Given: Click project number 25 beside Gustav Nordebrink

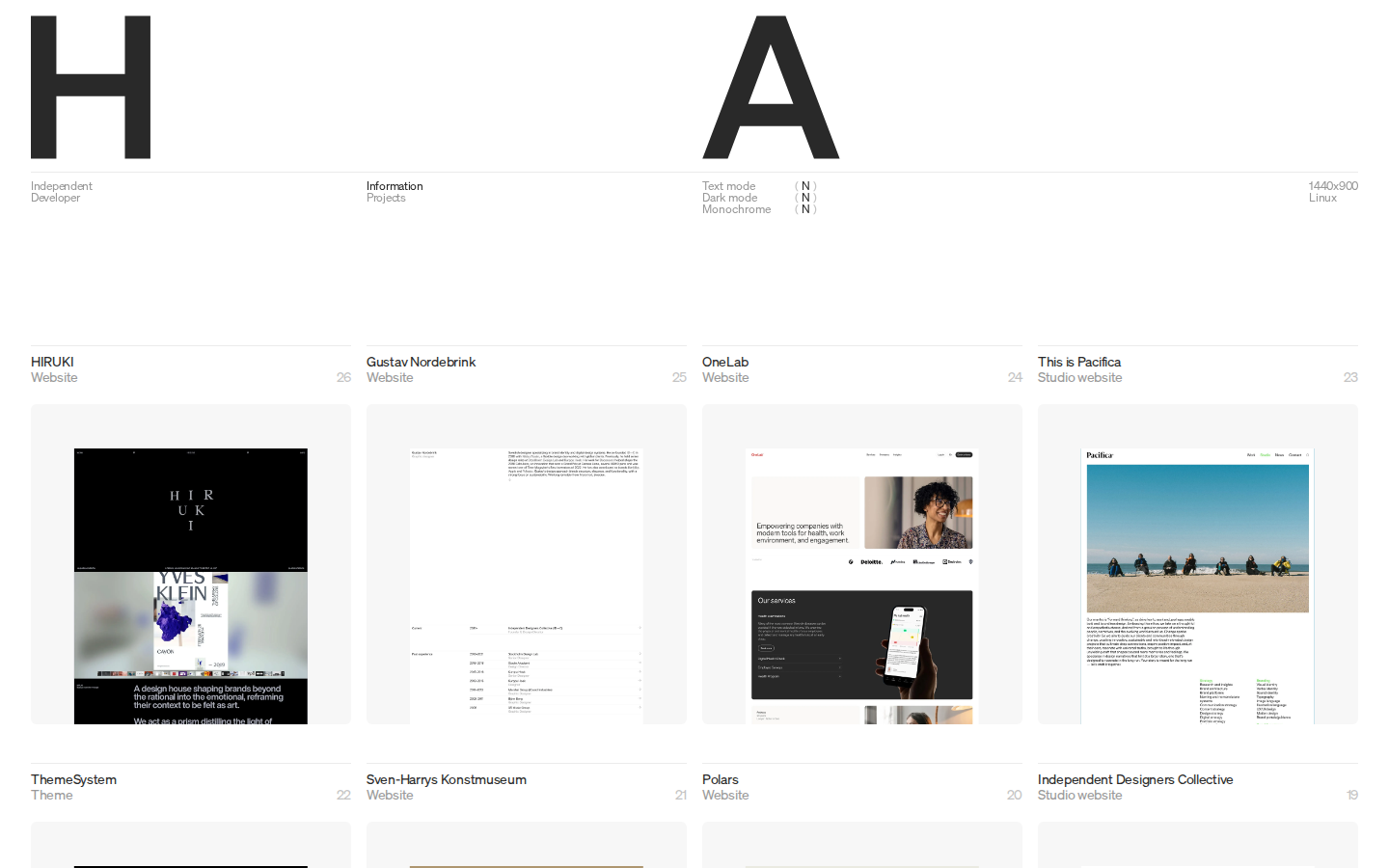Looking at the screenshot, I should pyautogui.click(x=679, y=377).
